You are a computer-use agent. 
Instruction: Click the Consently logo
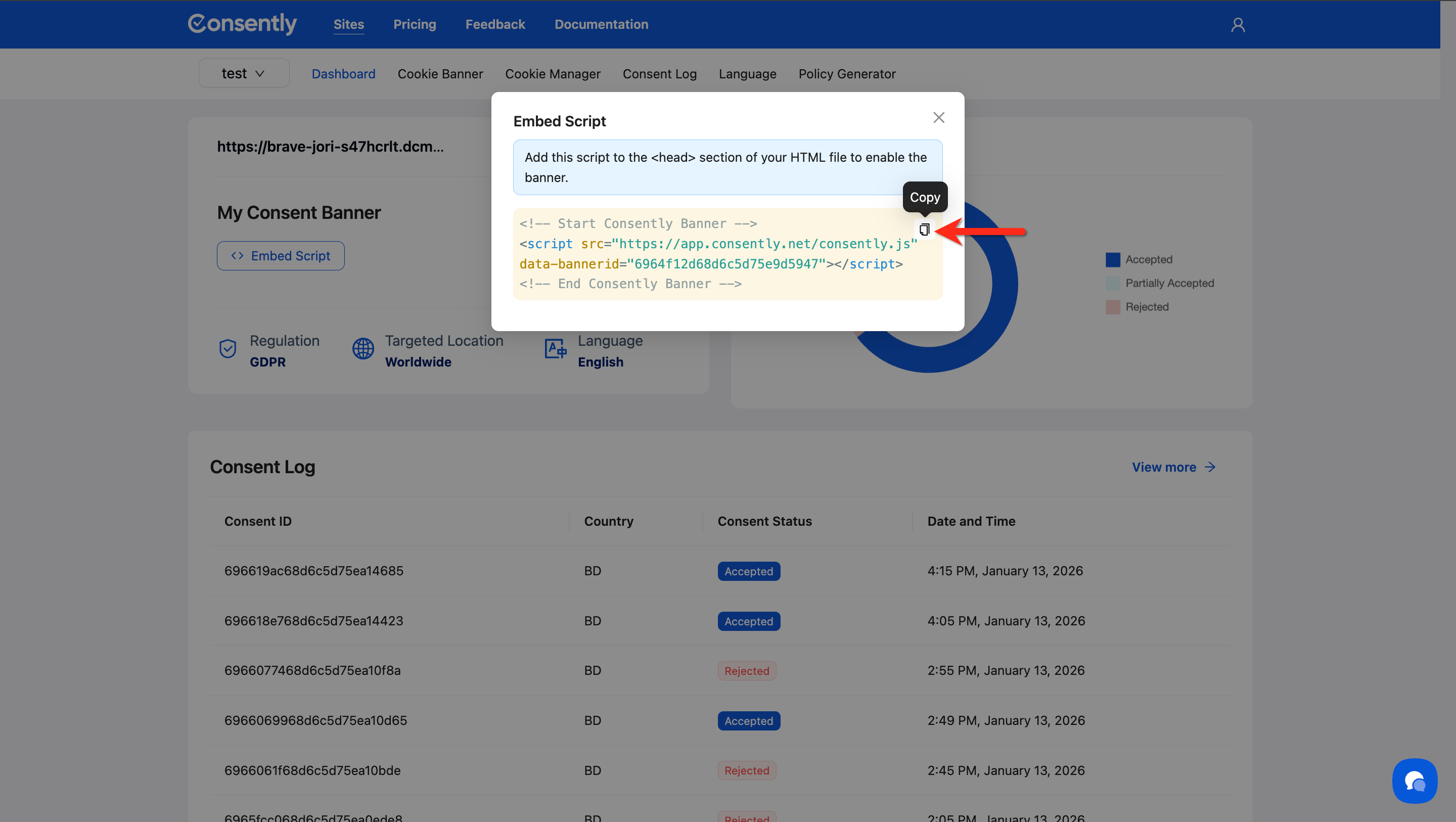[242, 24]
